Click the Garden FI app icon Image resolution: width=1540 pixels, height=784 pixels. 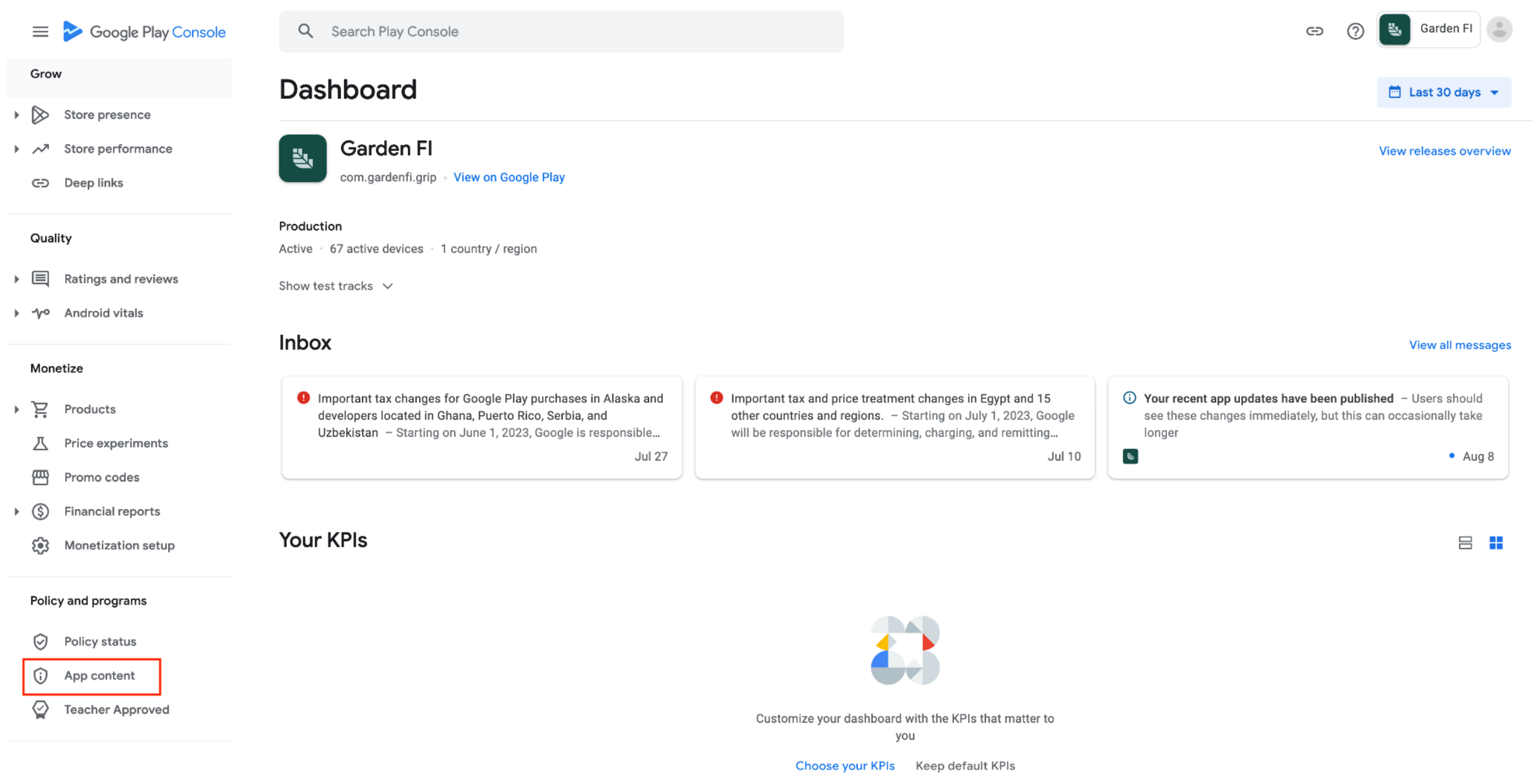[x=302, y=159]
